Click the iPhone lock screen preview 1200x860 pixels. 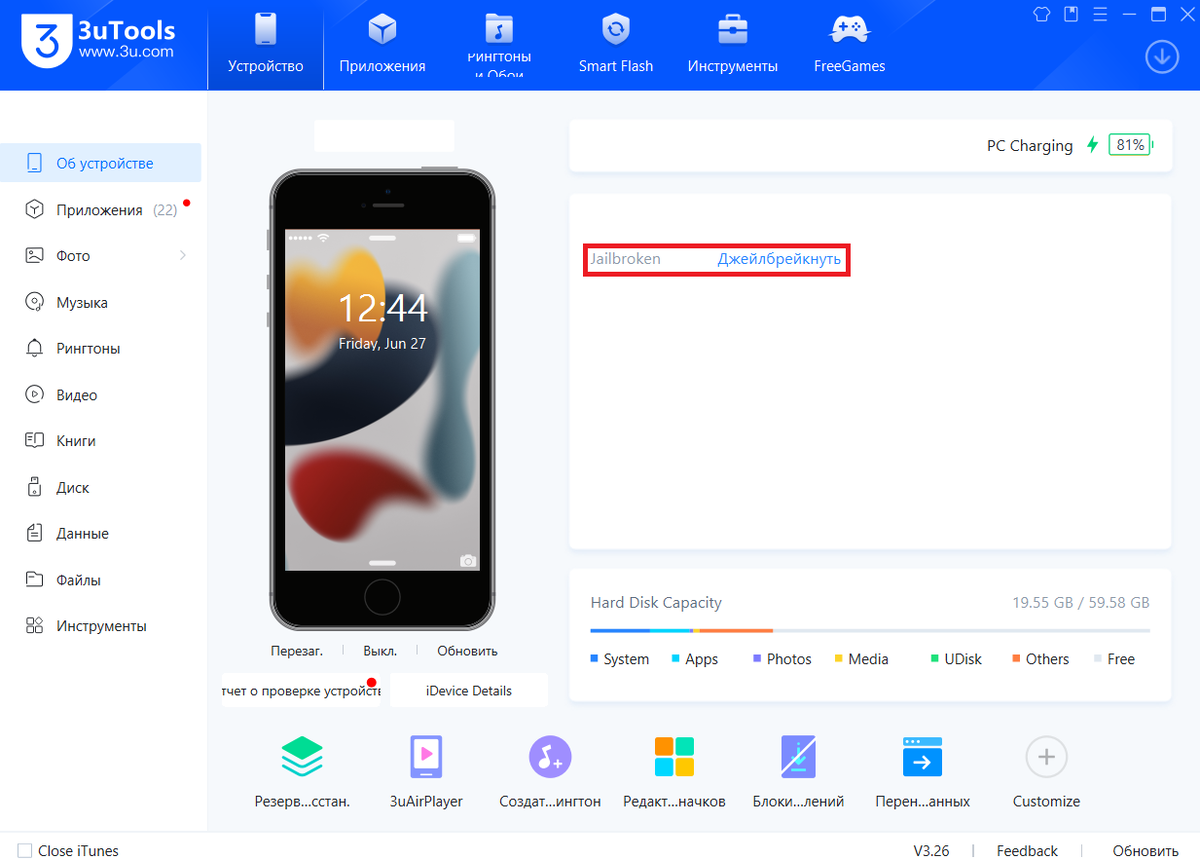(382, 401)
